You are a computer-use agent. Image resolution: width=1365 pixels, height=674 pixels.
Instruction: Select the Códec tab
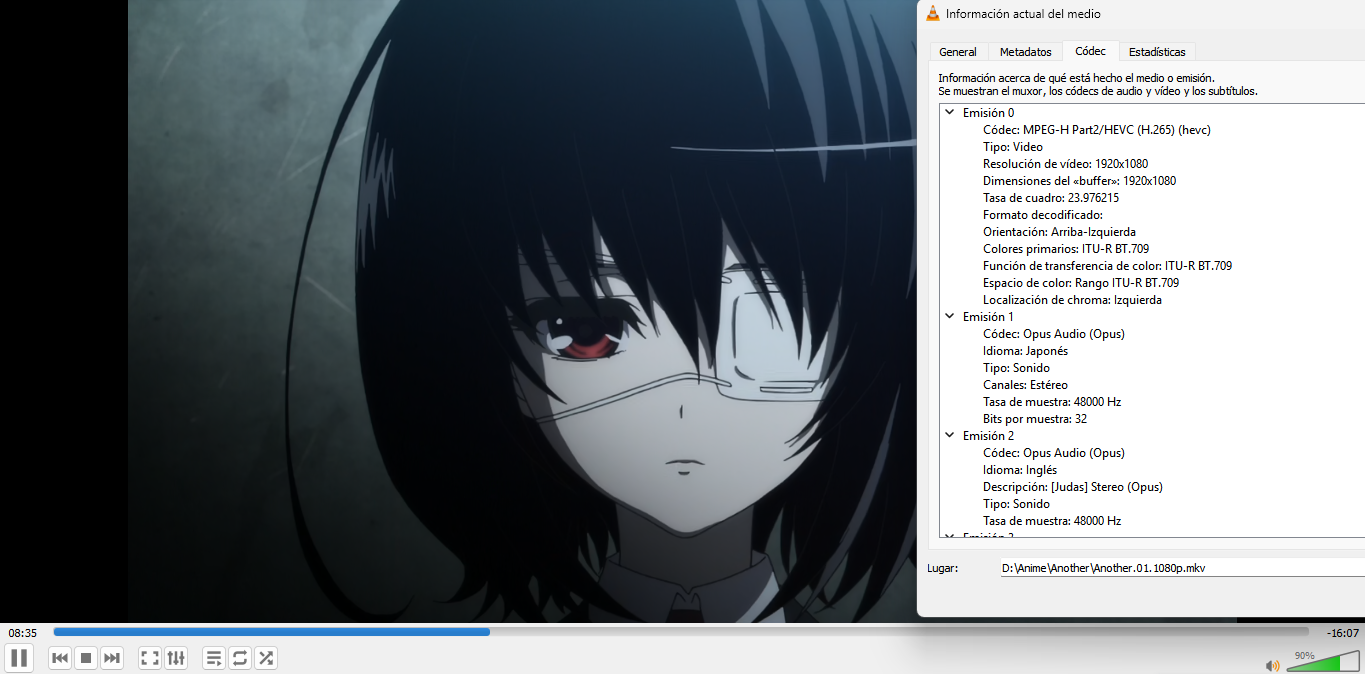(x=1090, y=50)
